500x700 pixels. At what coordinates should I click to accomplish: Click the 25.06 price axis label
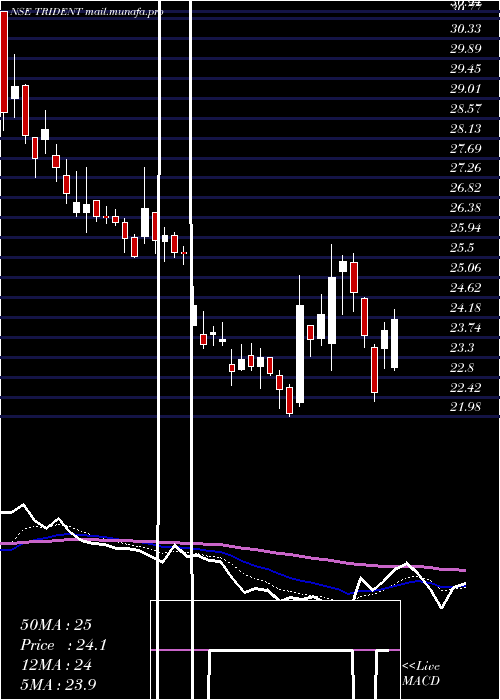pos(466,268)
